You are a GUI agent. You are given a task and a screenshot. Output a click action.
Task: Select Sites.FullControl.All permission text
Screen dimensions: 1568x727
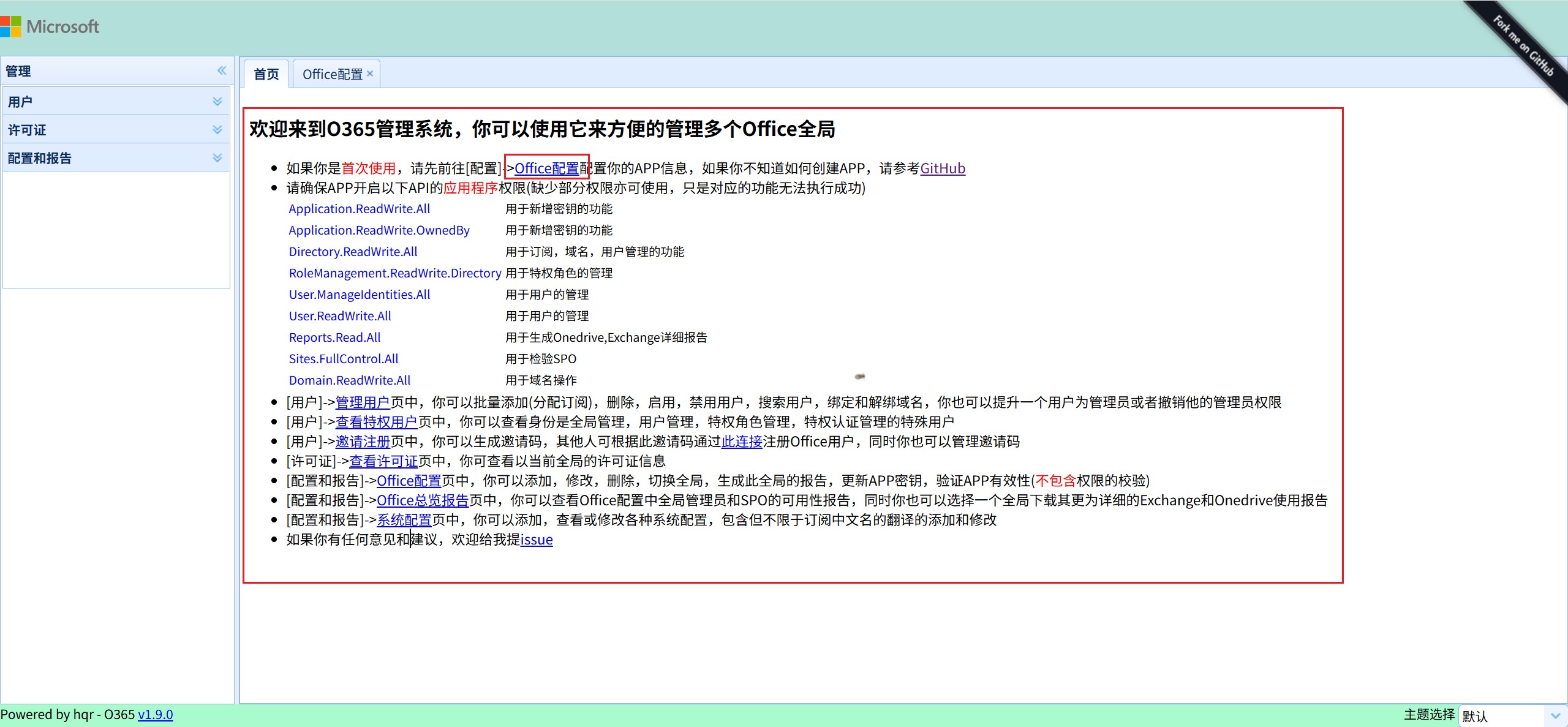tap(344, 359)
